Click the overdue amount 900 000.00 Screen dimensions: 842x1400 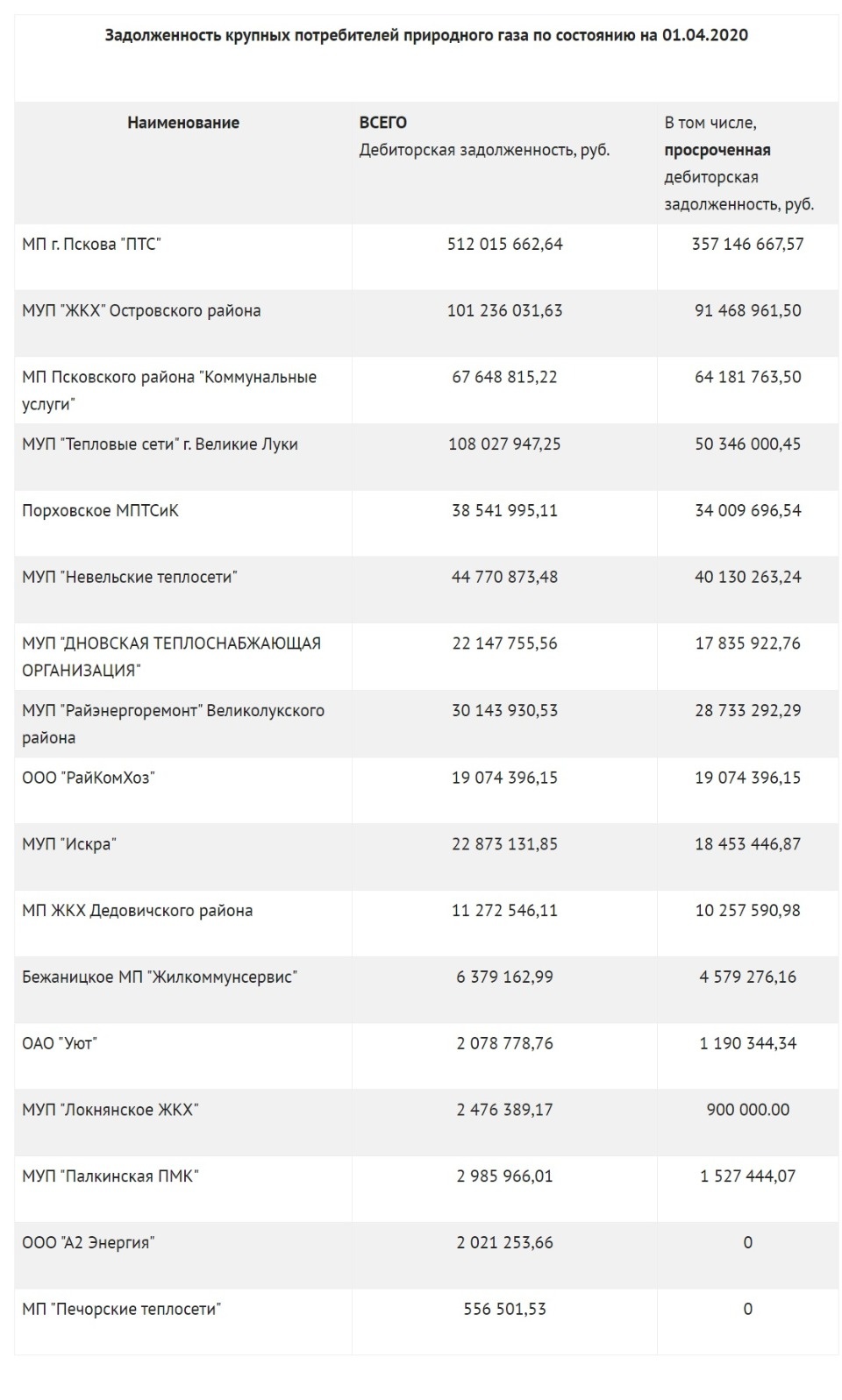747,1111
